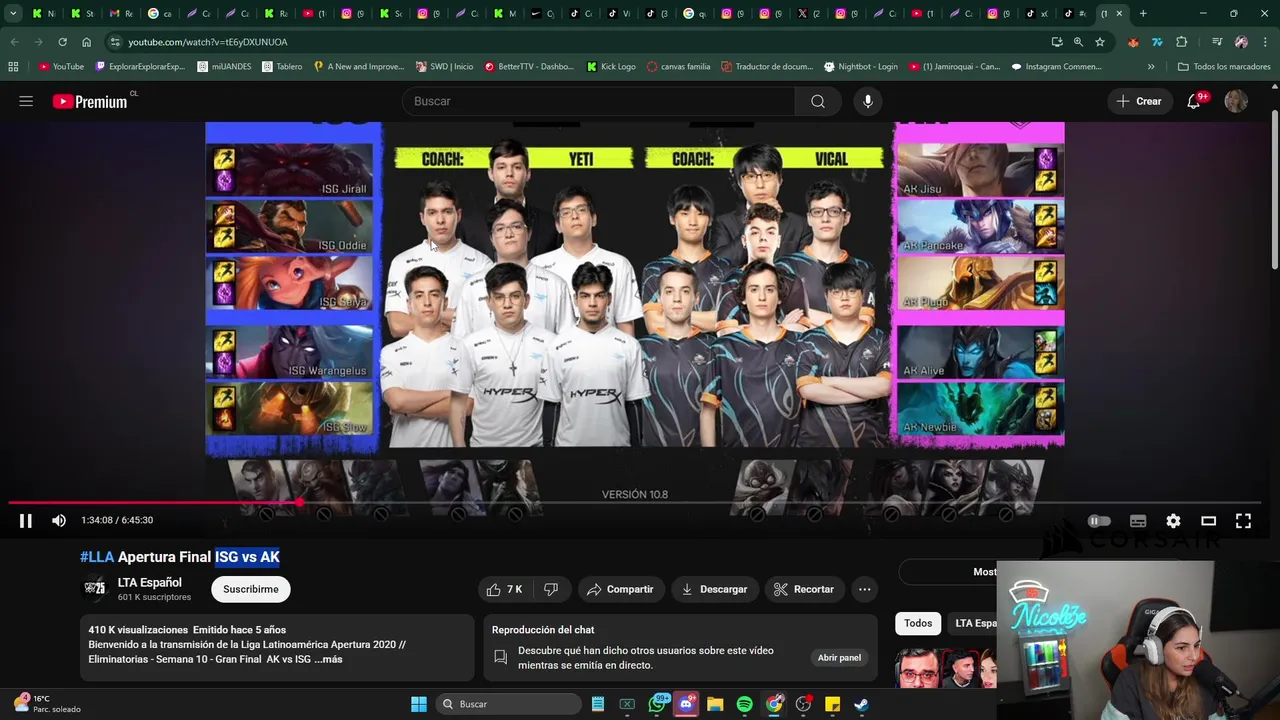Screen dimensions: 1280x720
Task: Reload the page in Chrome
Action: point(62,42)
